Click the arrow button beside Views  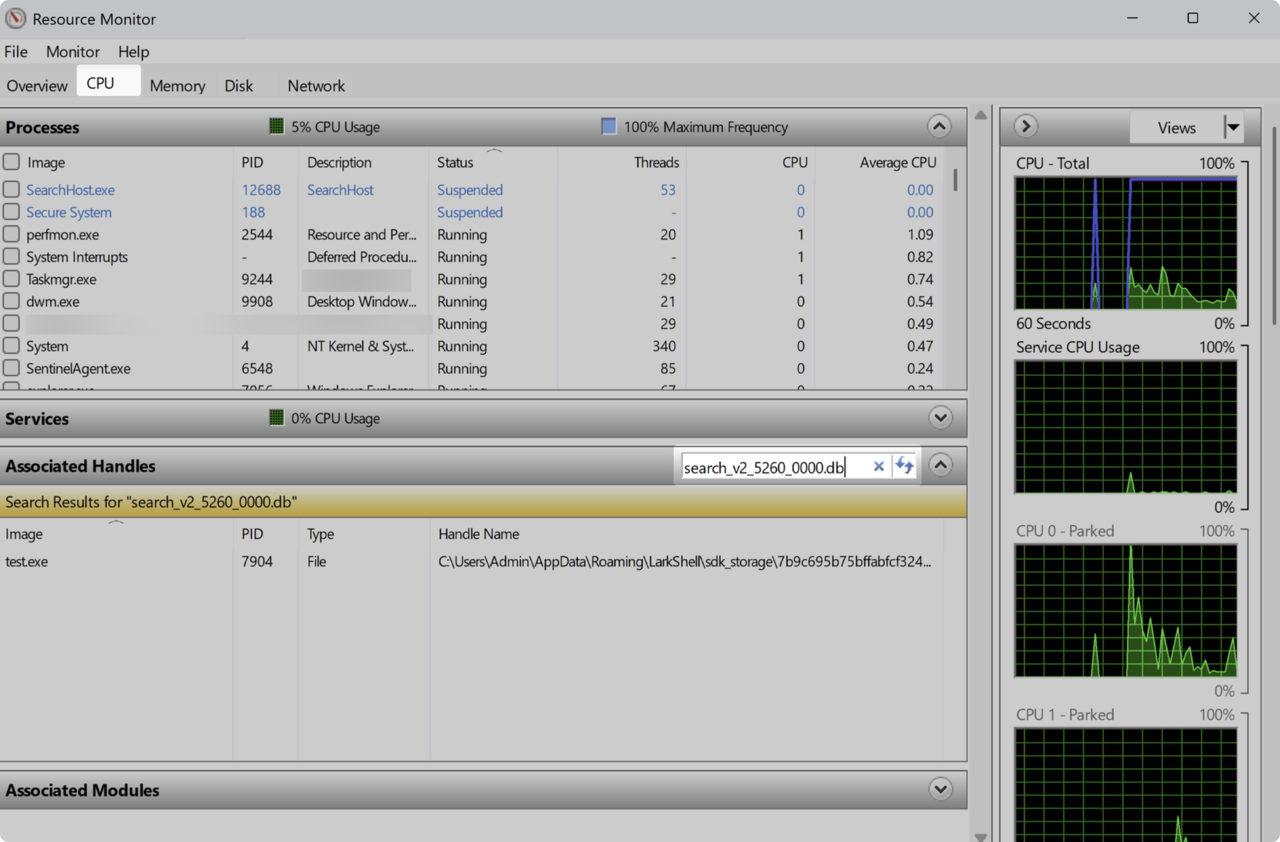1024,126
